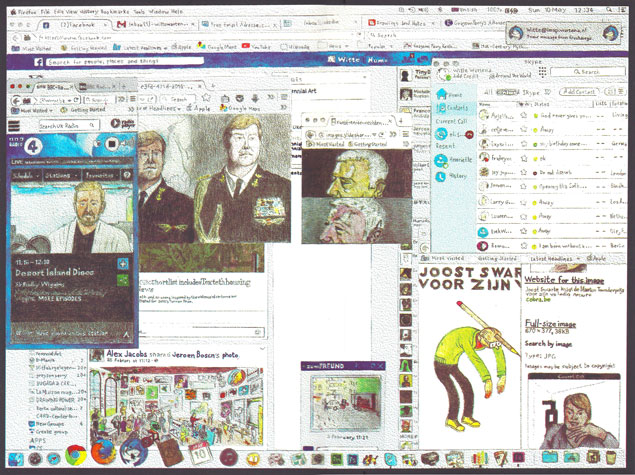Click Home in the Facebook top bar
The width and height of the screenshot is (635, 475).
[x=377, y=60]
